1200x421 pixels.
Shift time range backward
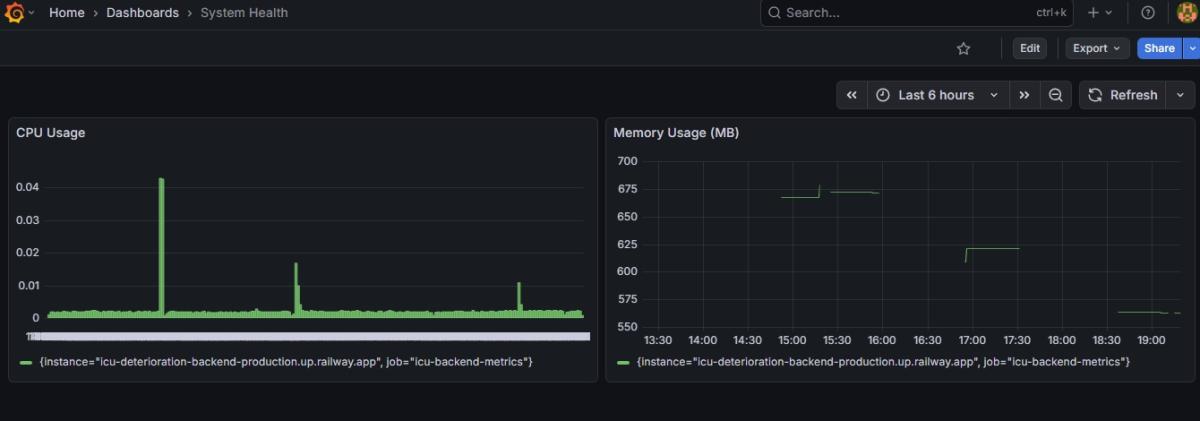click(852, 95)
